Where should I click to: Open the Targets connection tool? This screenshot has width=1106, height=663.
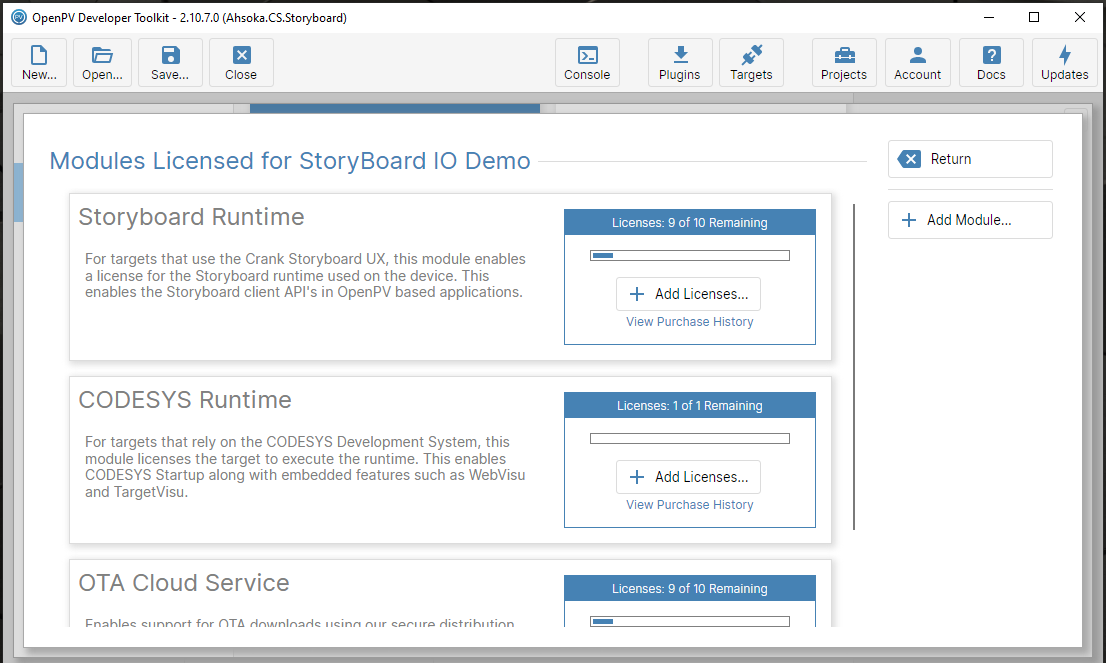(x=751, y=63)
